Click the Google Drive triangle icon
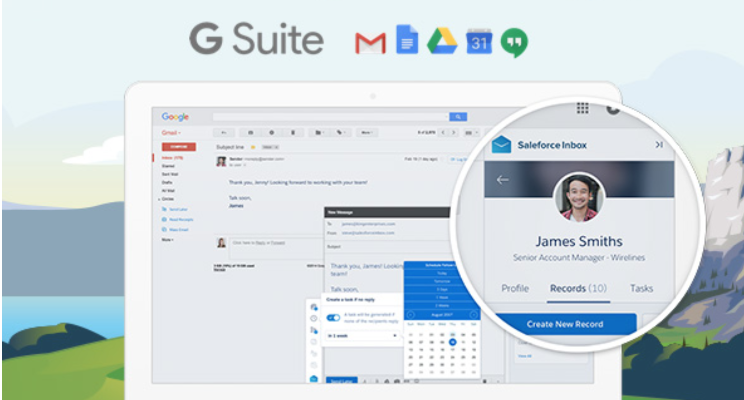The image size is (744, 400). pos(442,41)
